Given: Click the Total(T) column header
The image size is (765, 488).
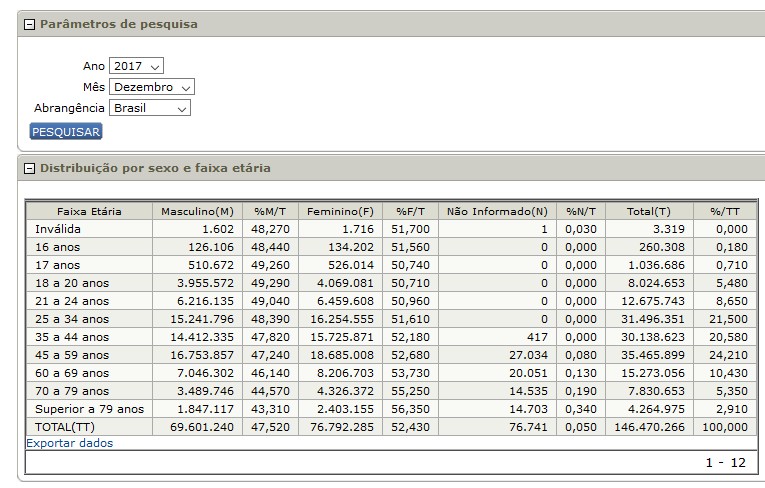Looking at the screenshot, I should [648, 211].
